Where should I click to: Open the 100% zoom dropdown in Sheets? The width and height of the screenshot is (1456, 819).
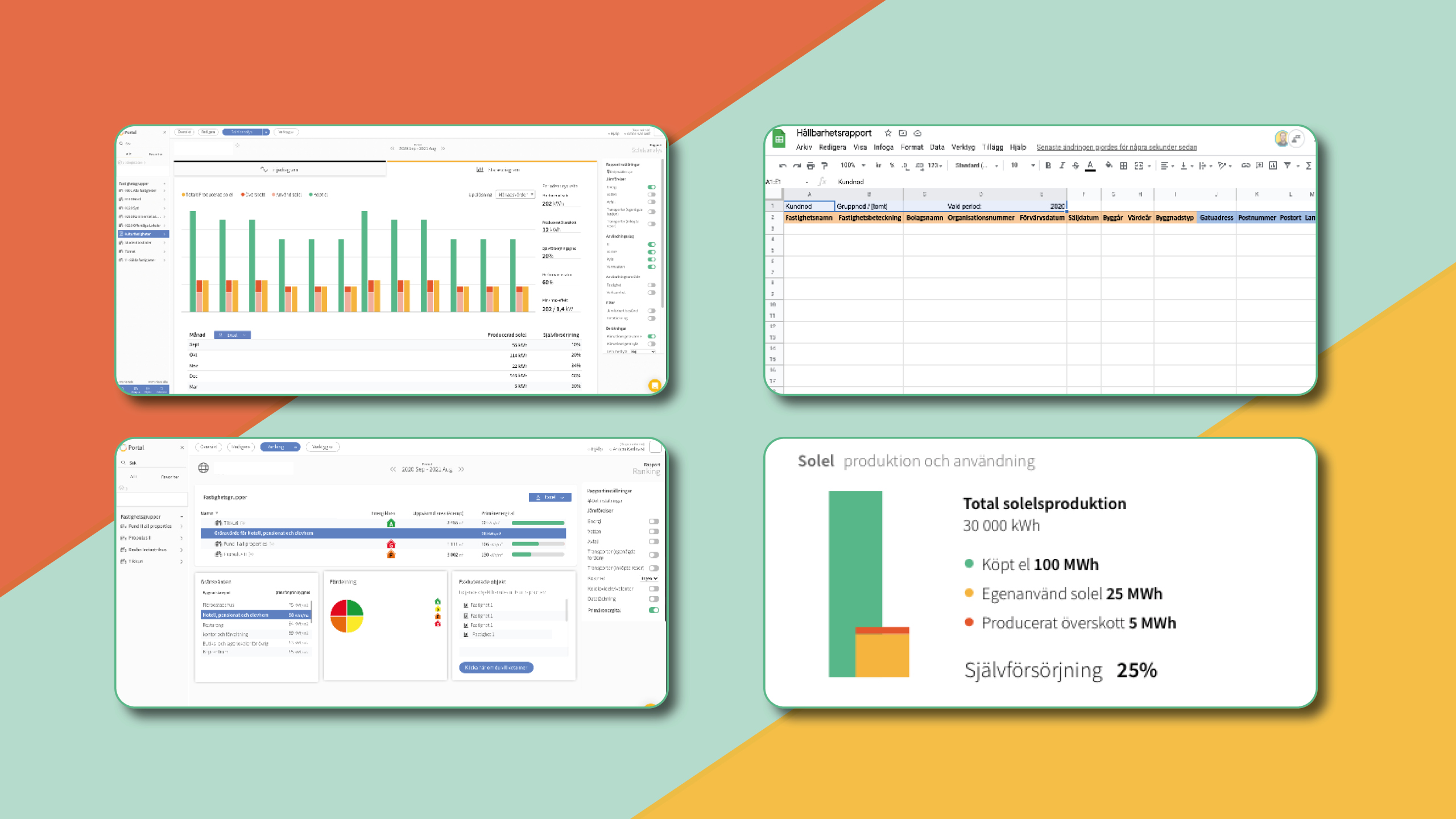852,166
